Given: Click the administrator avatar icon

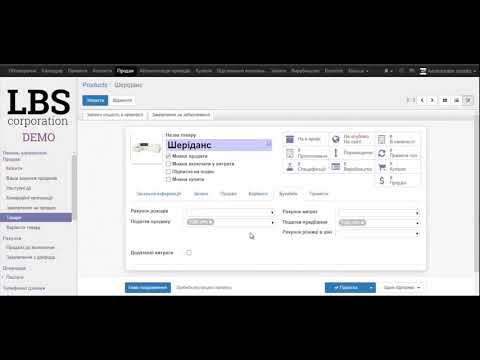Looking at the screenshot, I should point(423,71).
